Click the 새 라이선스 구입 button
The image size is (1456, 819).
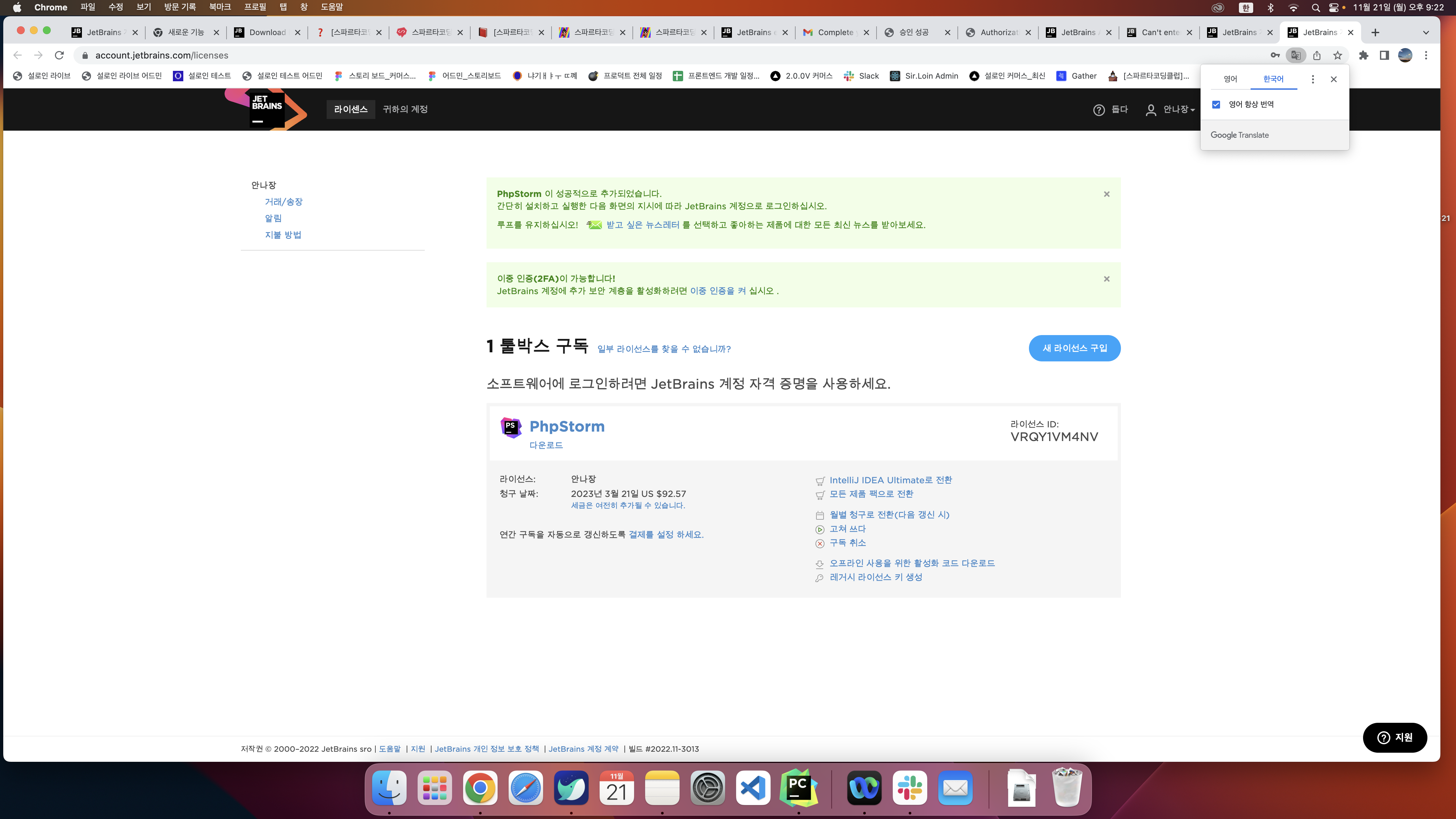pos(1074,348)
